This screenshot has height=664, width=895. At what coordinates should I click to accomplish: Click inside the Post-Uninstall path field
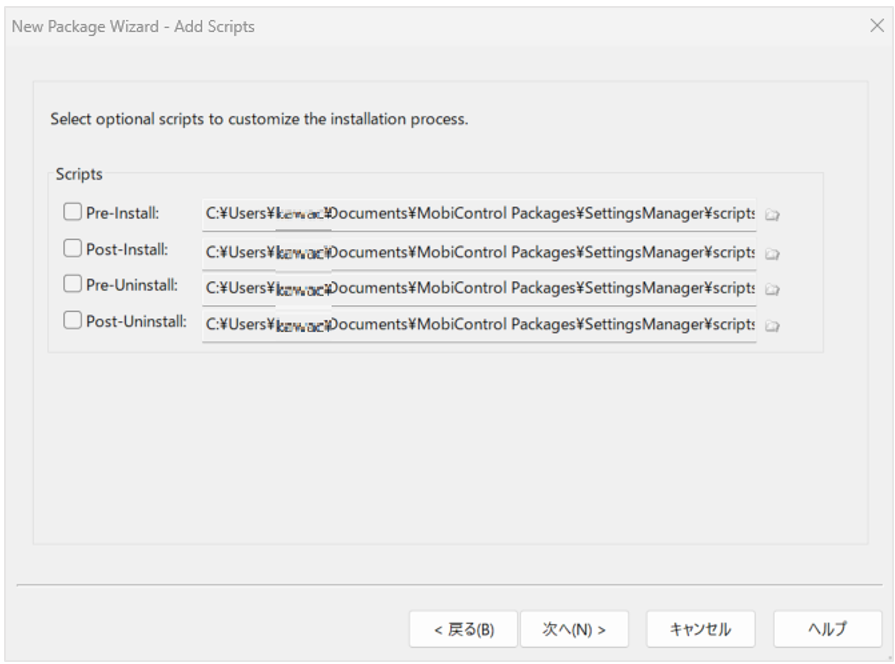(479, 325)
